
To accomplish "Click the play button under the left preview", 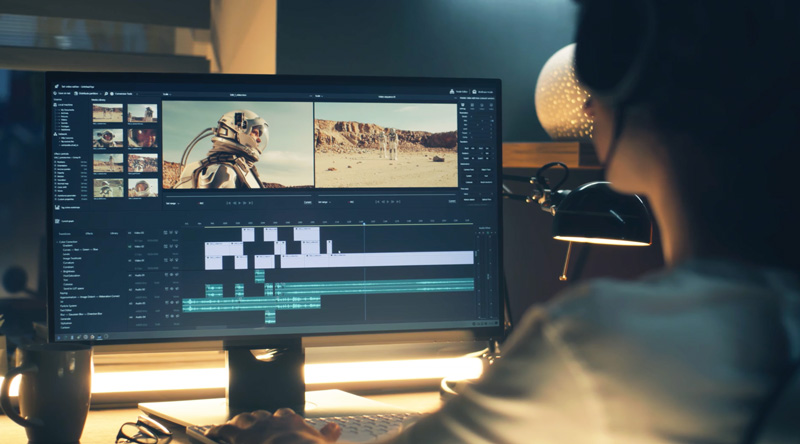I will pyautogui.click(x=238, y=202).
